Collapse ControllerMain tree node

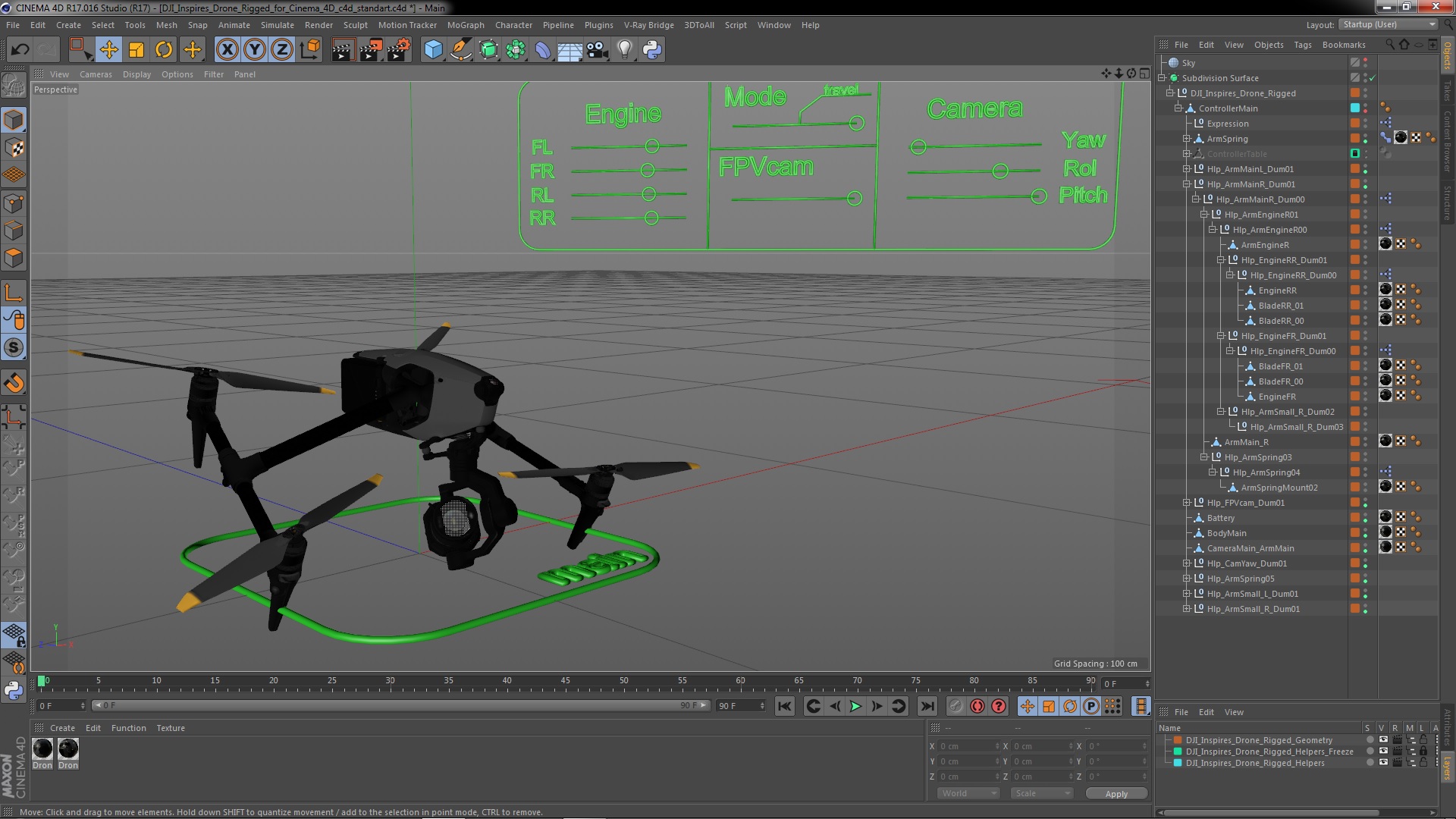1178,108
